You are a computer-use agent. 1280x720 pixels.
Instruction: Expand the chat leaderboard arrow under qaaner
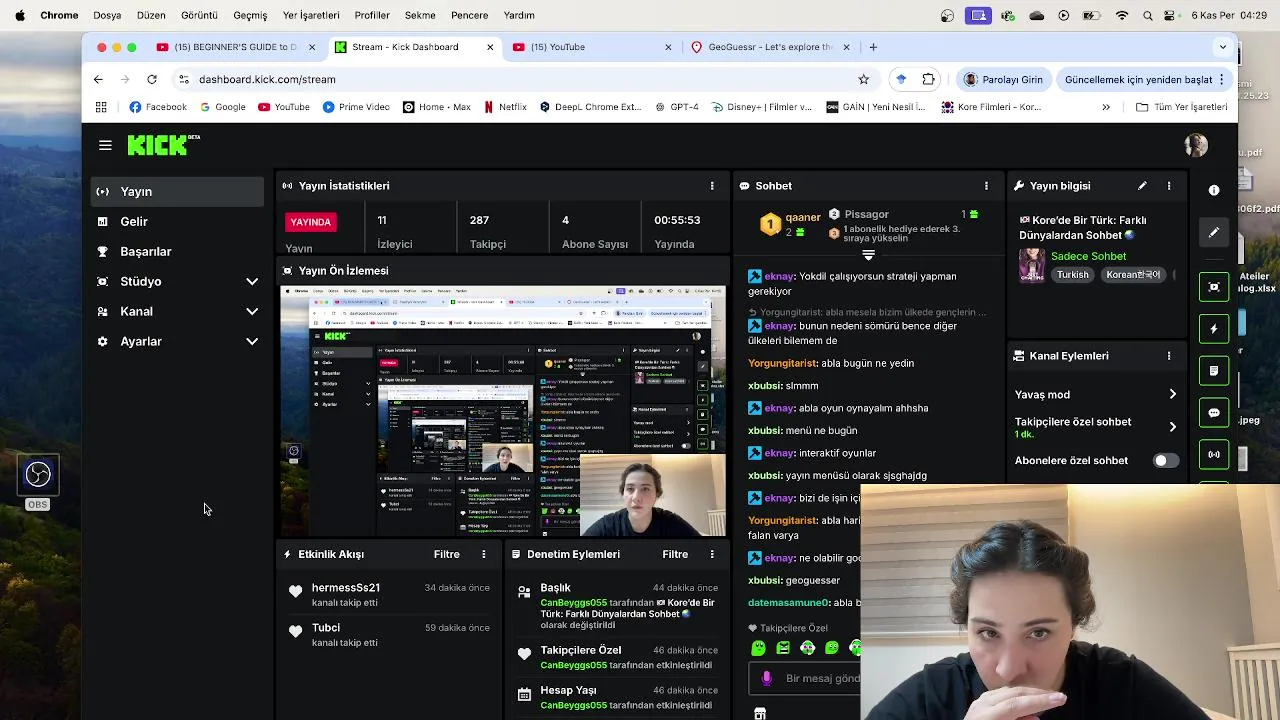[868, 256]
